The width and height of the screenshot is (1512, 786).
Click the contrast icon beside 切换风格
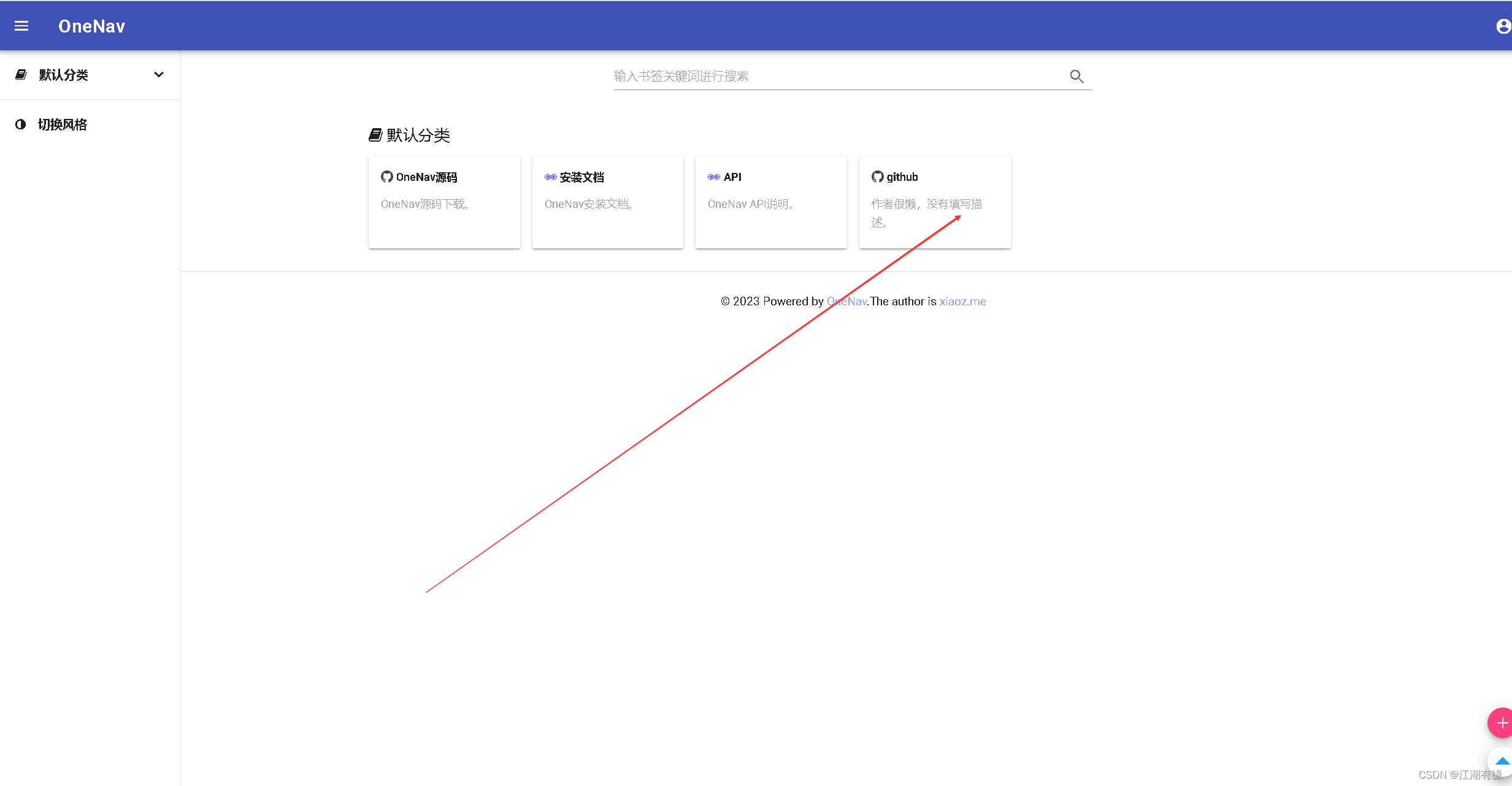tap(21, 124)
